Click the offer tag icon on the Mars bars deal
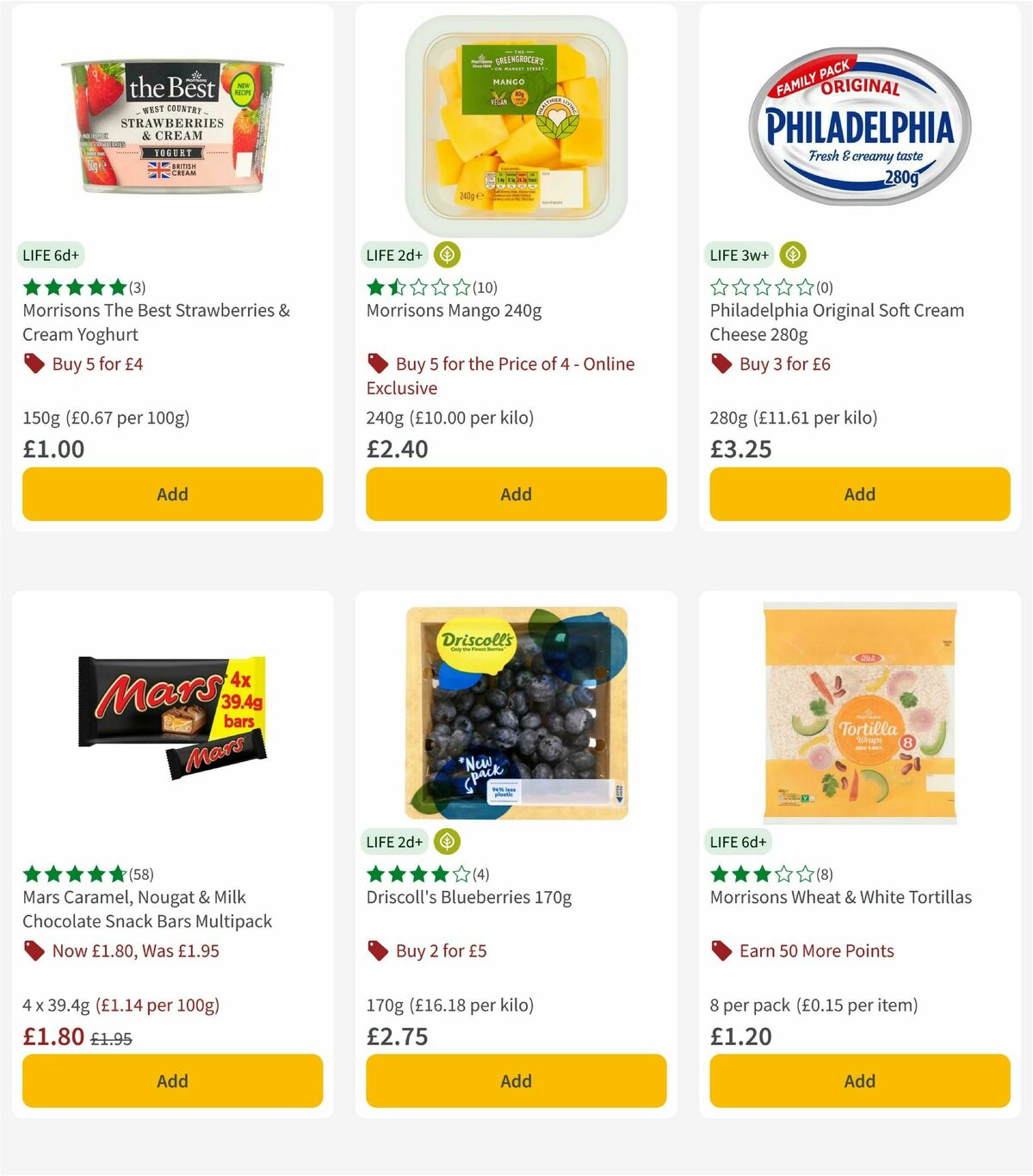 click(x=34, y=951)
